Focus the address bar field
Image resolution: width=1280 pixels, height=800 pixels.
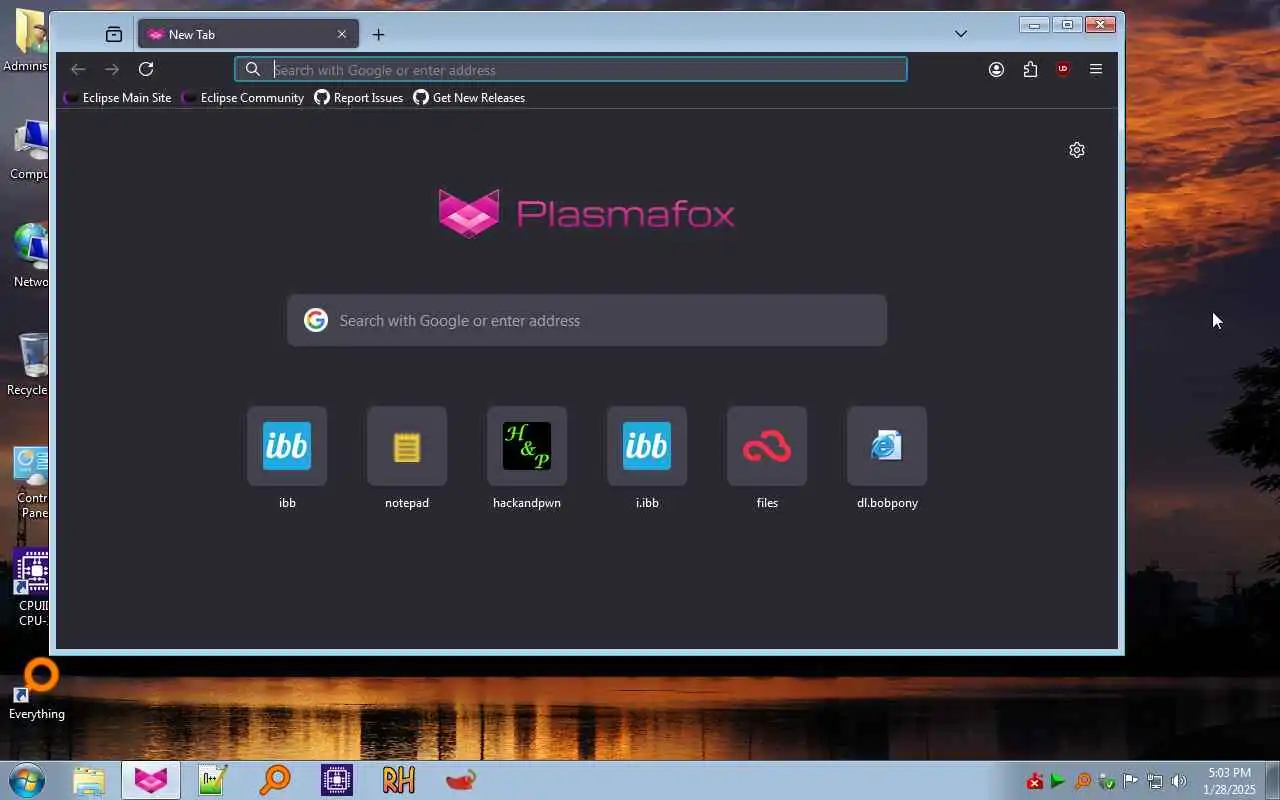tap(571, 69)
